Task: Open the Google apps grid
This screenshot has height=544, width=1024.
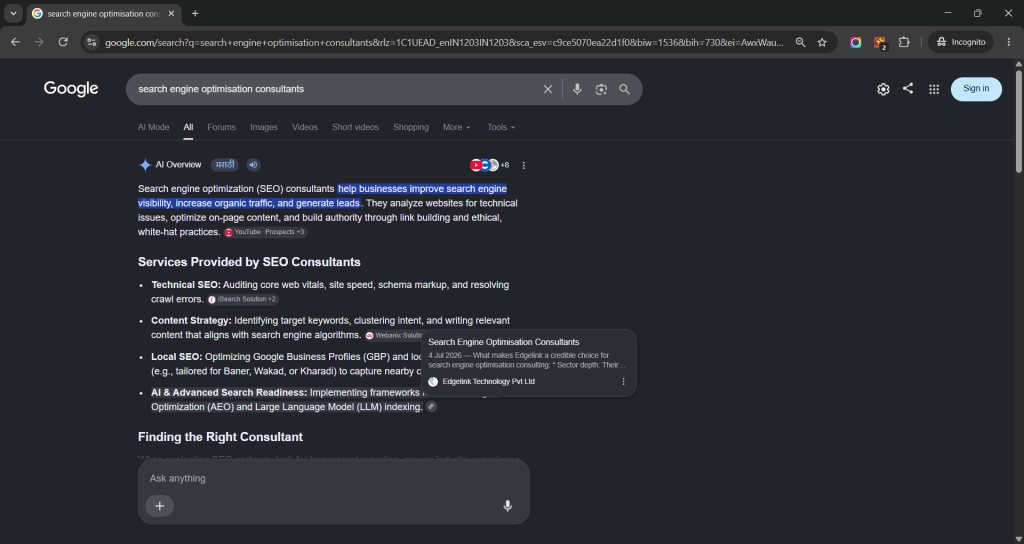Action: click(934, 89)
